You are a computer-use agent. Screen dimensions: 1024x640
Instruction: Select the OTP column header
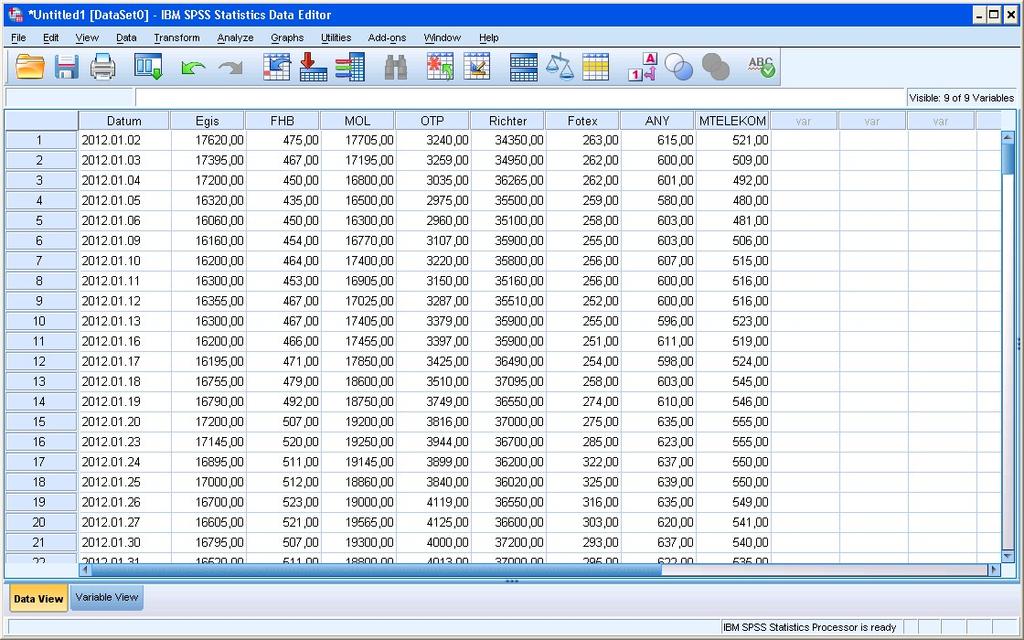[432, 121]
